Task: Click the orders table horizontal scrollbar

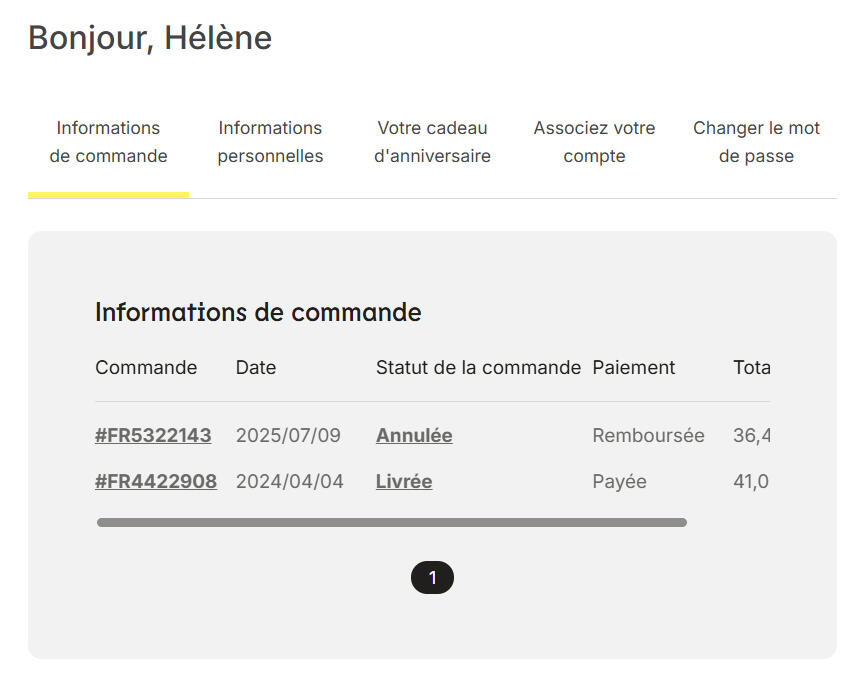Action: coord(391,522)
